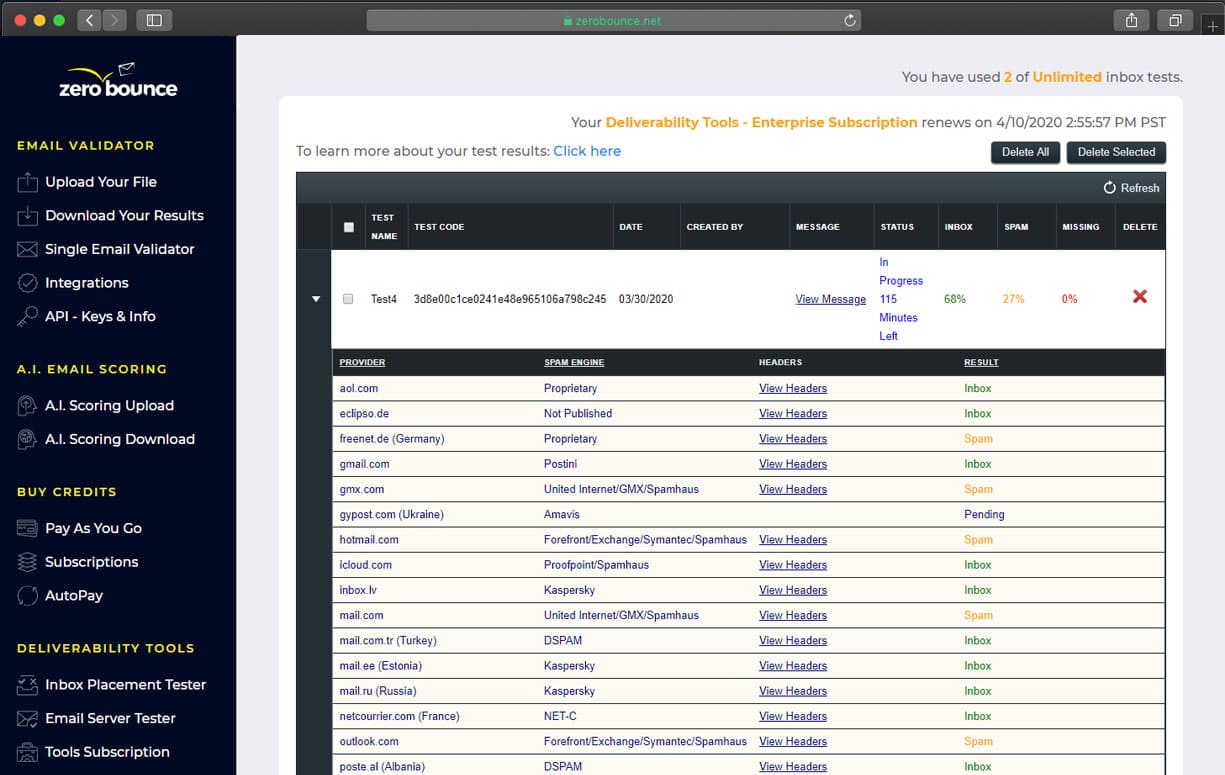Click the Delete All button
Screen dimensions: 1225x775
(x=1025, y=152)
